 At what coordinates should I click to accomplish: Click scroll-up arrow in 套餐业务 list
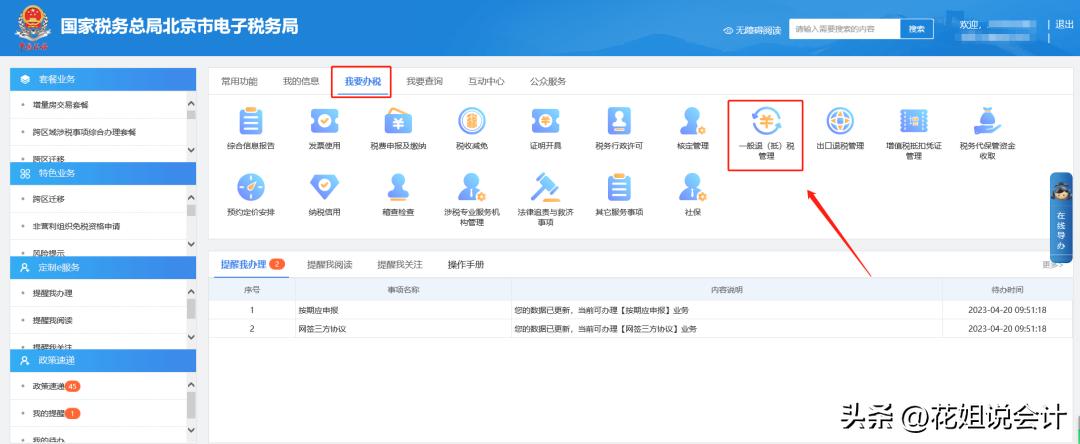point(191,103)
